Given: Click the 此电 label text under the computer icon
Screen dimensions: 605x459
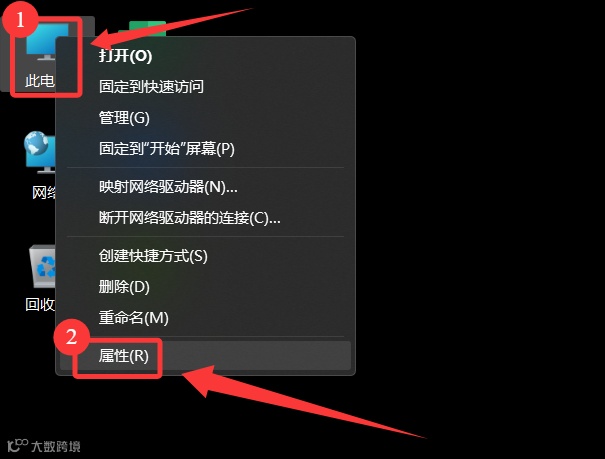Looking at the screenshot, I should click(40, 81).
